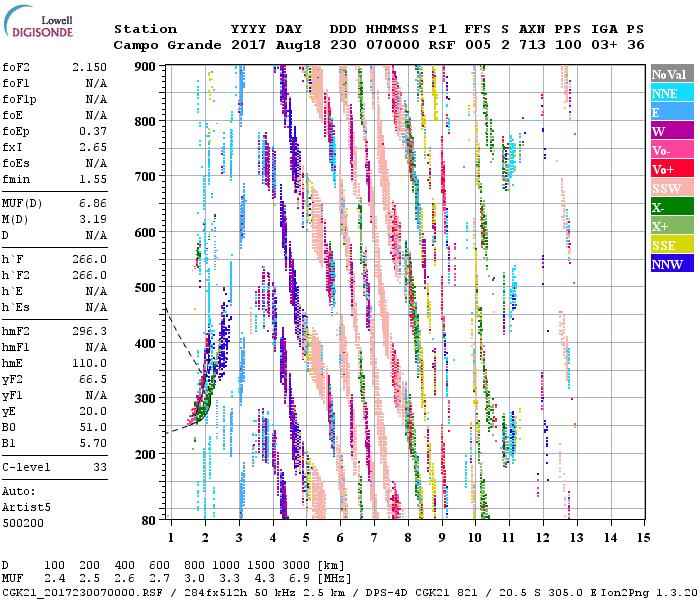Click the hmE value 110.0

coord(89,363)
